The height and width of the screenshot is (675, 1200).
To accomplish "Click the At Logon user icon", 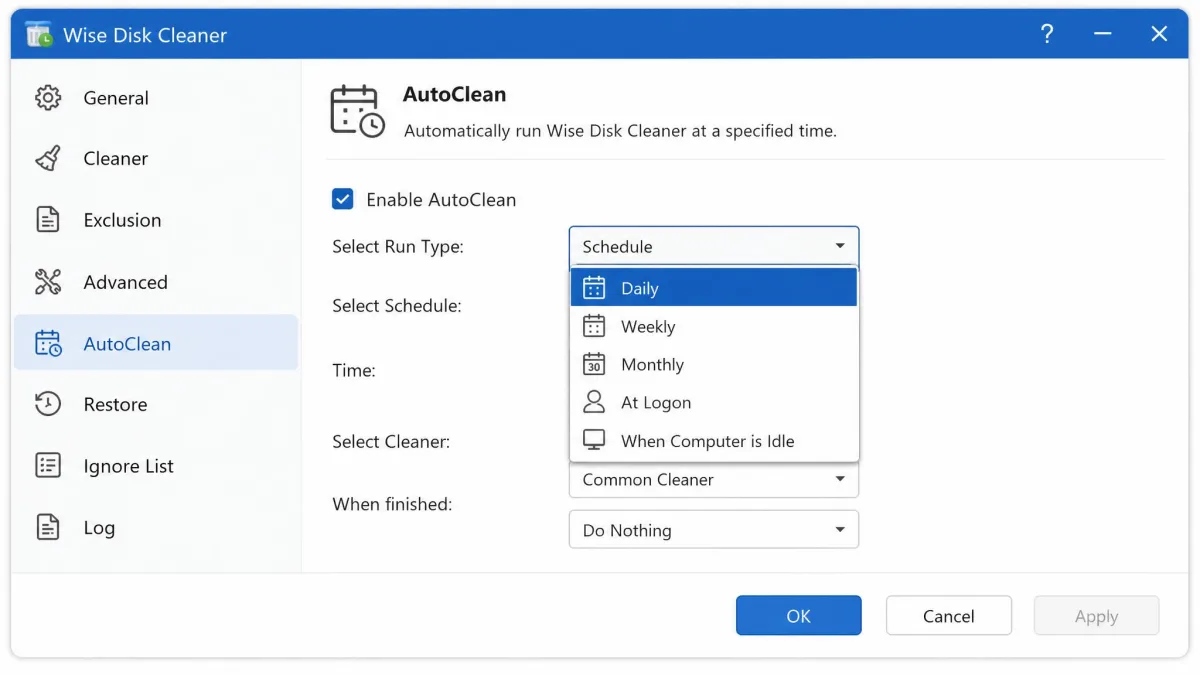I will tap(594, 402).
